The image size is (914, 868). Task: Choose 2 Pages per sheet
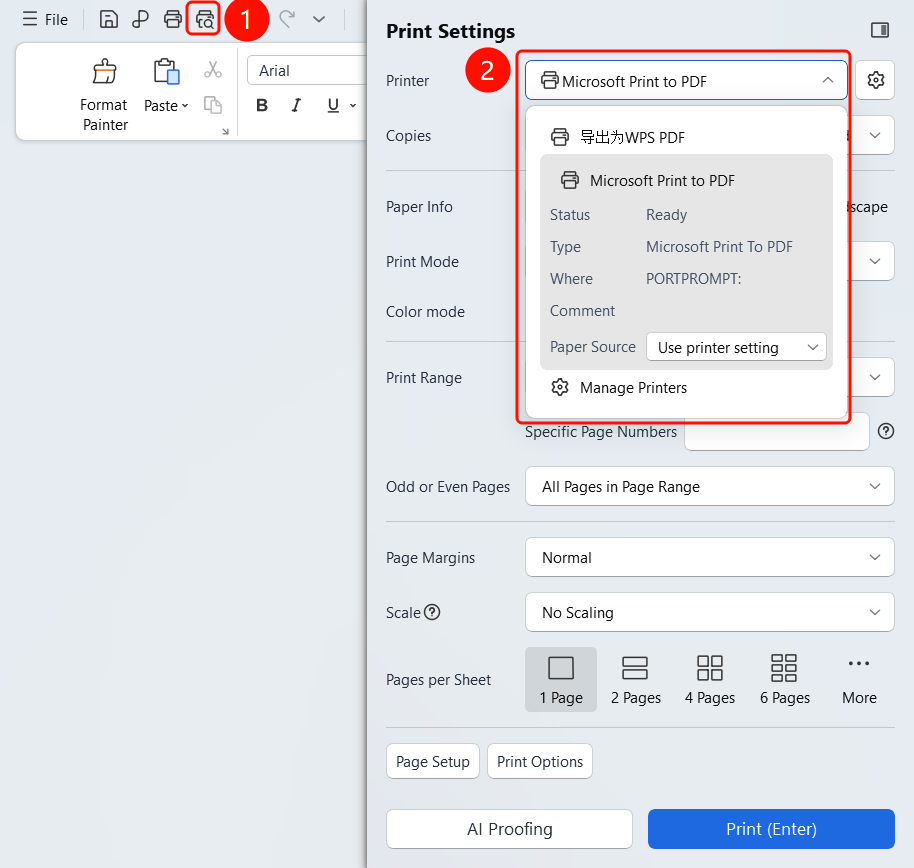[x=635, y=679]
